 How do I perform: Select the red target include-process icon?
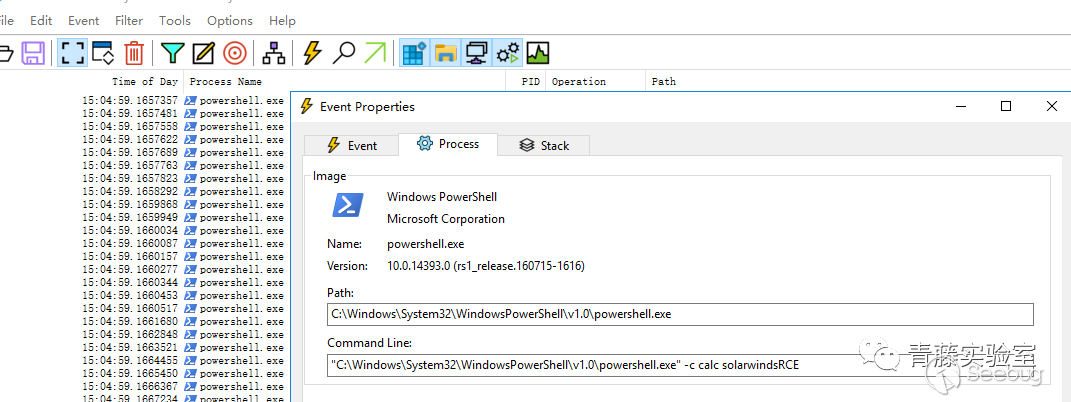[234, 53]
